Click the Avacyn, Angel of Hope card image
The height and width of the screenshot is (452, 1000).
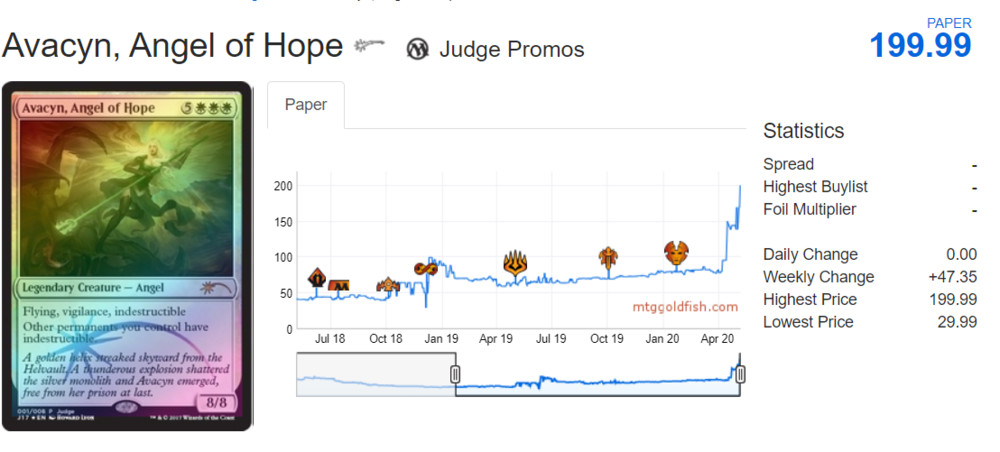(127, 256)
